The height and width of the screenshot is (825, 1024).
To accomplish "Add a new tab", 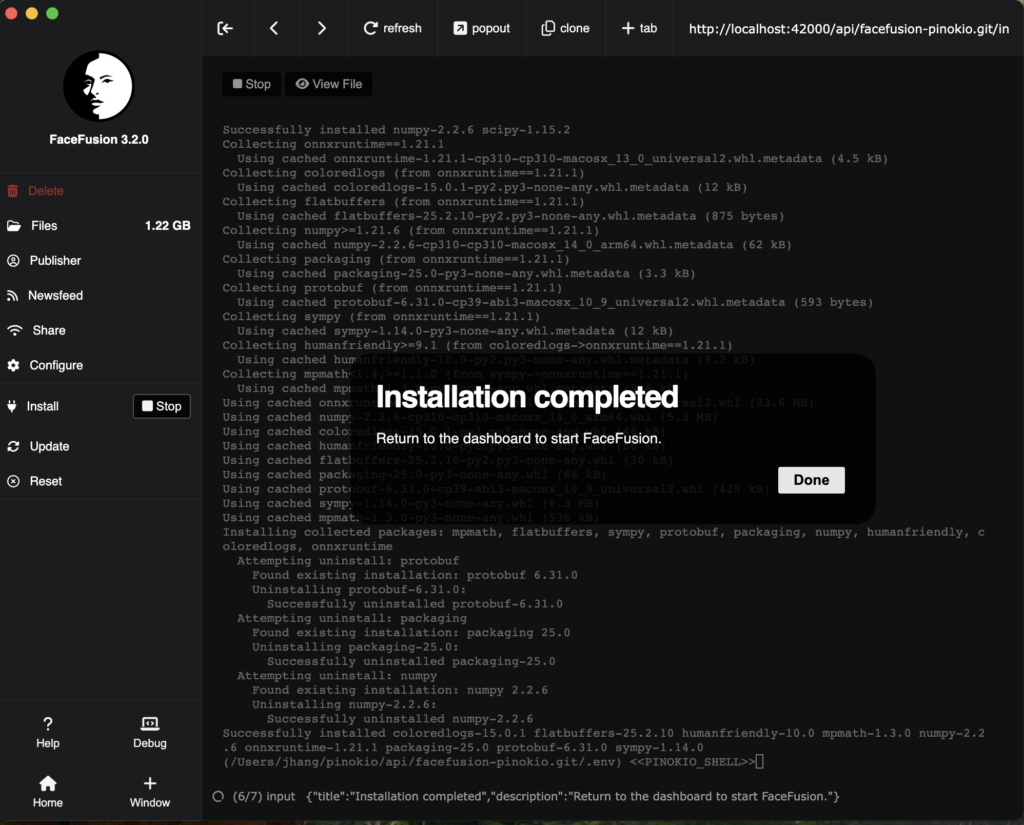I will [639, 28].
